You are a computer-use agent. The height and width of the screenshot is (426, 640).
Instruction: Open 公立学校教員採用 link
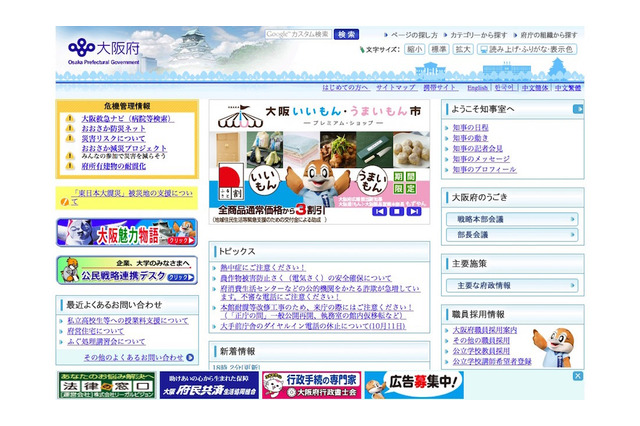point(481,351)
